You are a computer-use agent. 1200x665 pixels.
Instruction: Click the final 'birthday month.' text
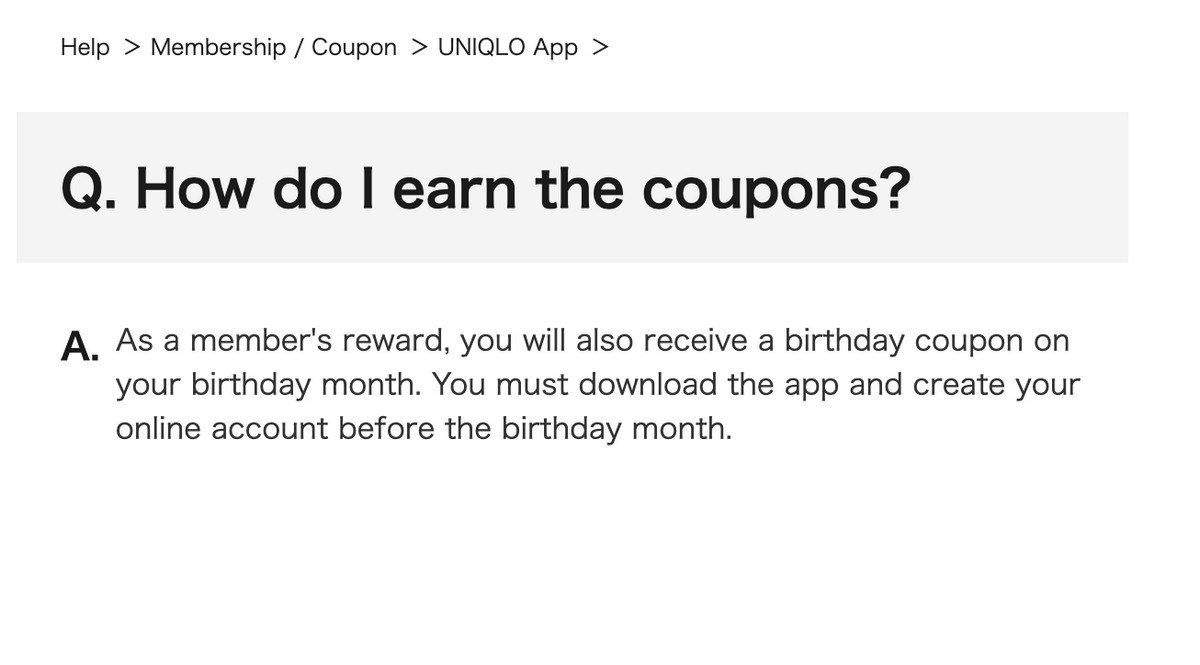pos(617,429)
